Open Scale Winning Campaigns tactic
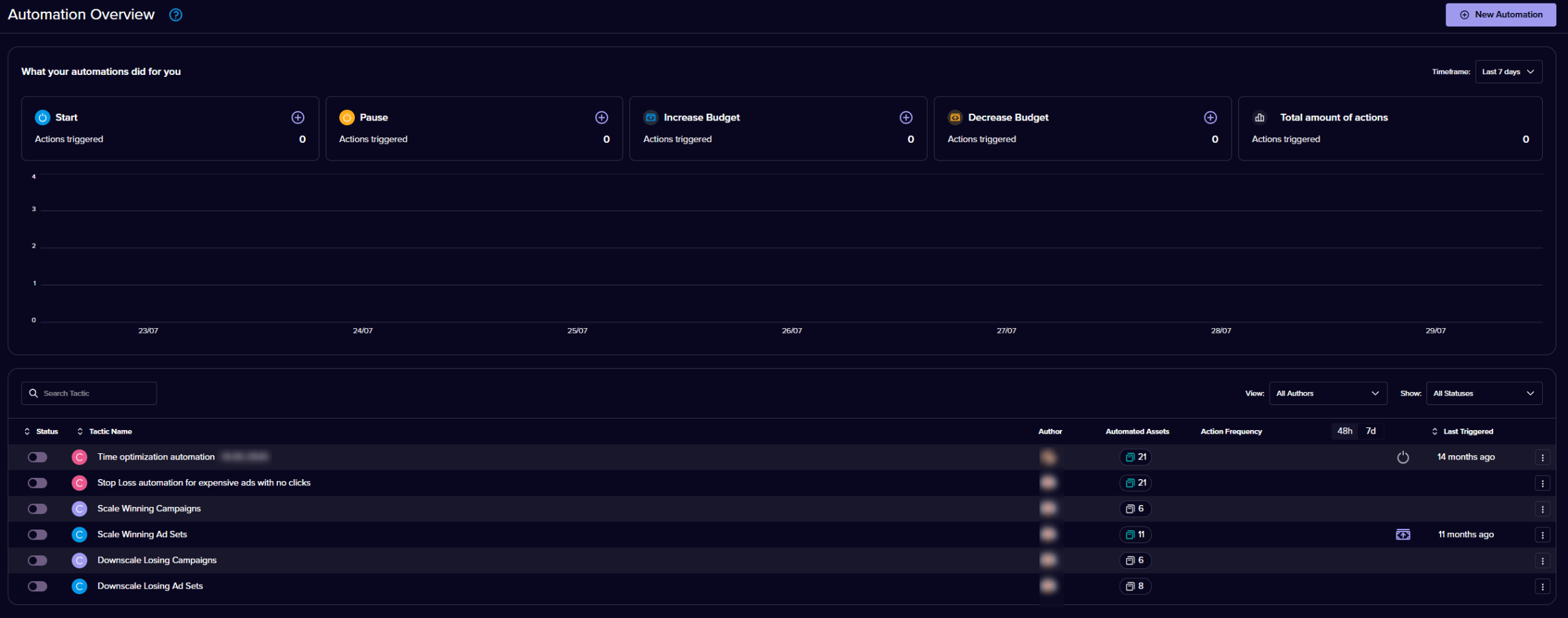This screenshot has width=1568, height=618. (149, 508)
